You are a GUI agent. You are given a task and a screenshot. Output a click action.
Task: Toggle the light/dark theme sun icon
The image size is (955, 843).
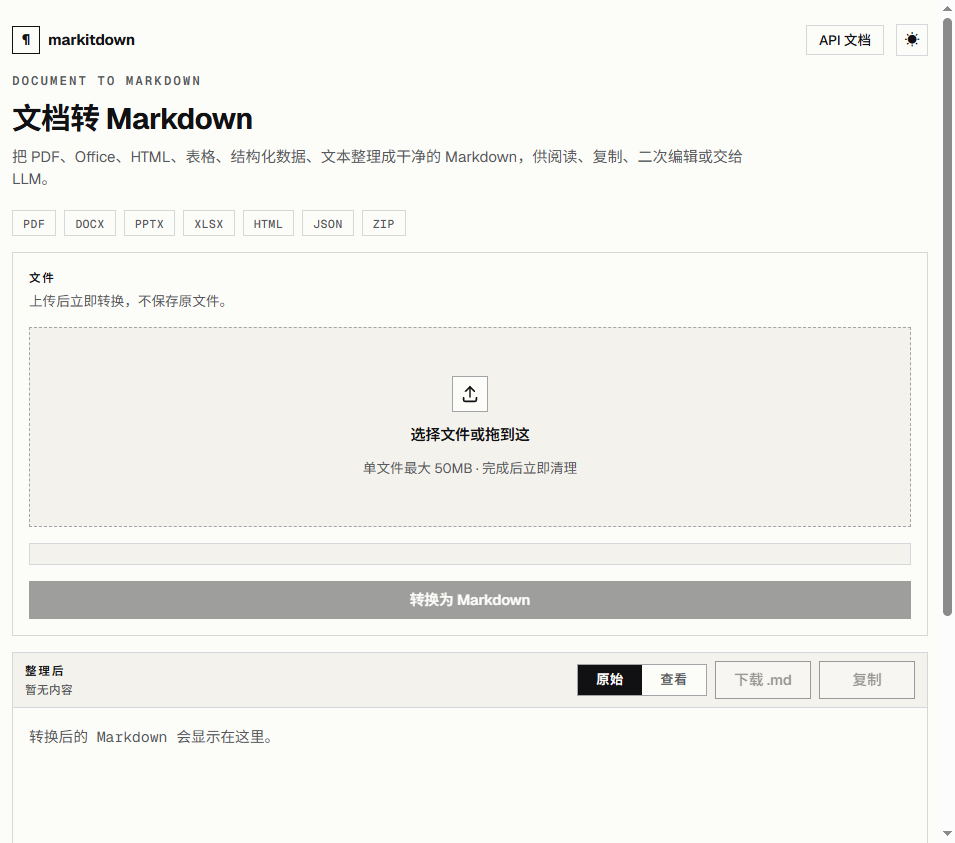pyautogui.click(x=911, y=40)
